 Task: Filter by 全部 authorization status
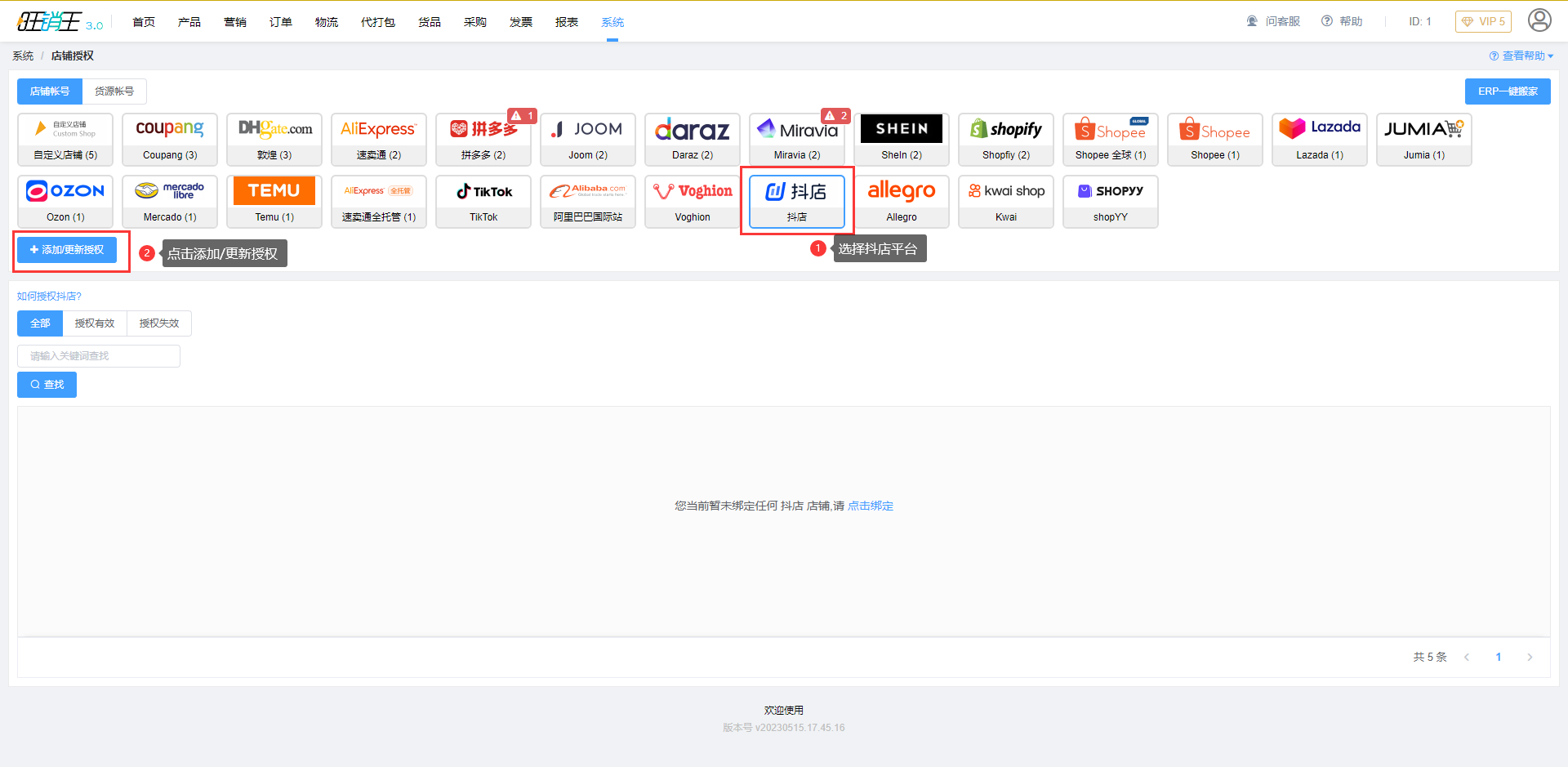pos(40,323)
